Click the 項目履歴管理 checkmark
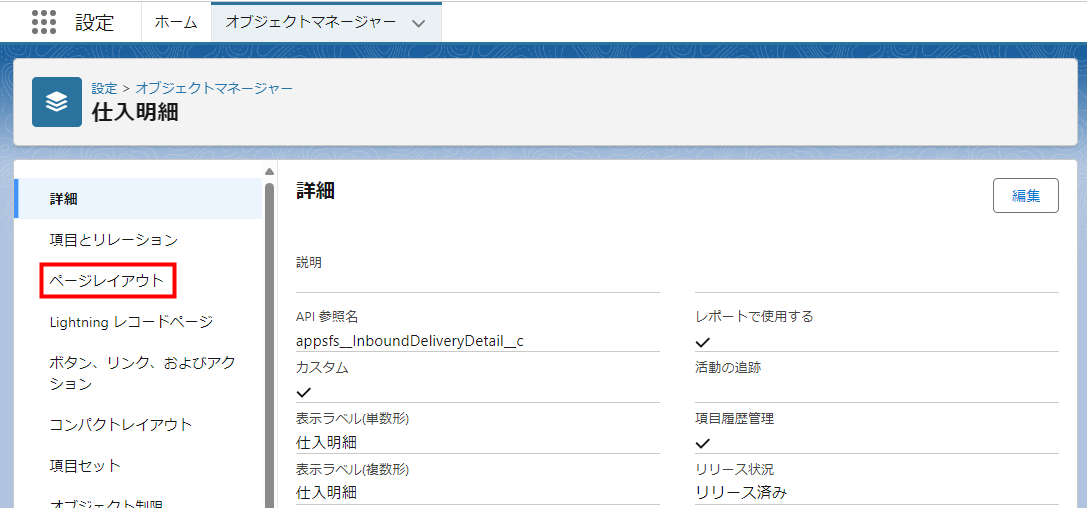This screenshot has width=1087, height=508. click(x=703, y=443)
